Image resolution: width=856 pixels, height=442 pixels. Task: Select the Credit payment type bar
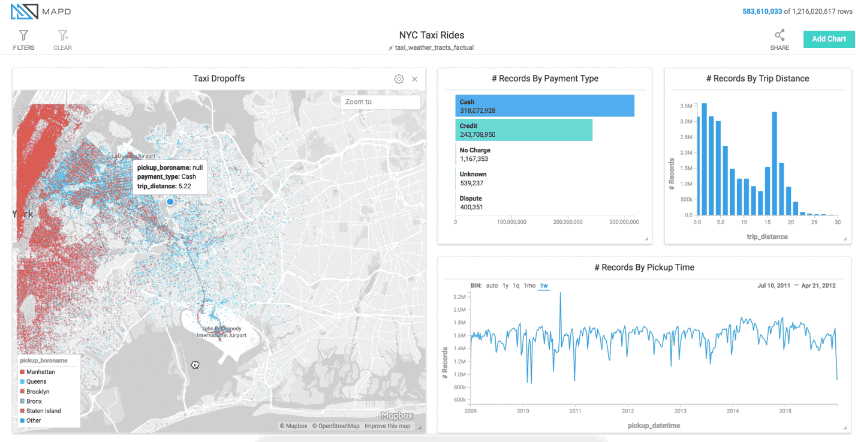pos(524,130)
